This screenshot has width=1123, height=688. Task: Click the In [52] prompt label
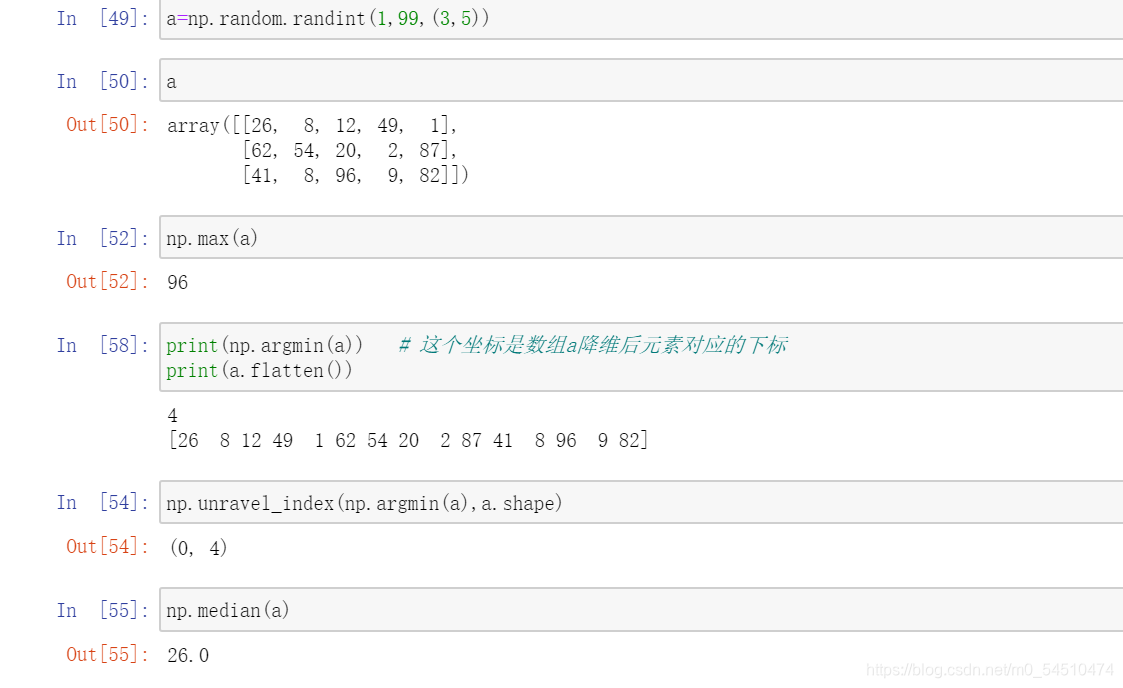(x=103, y=238)
